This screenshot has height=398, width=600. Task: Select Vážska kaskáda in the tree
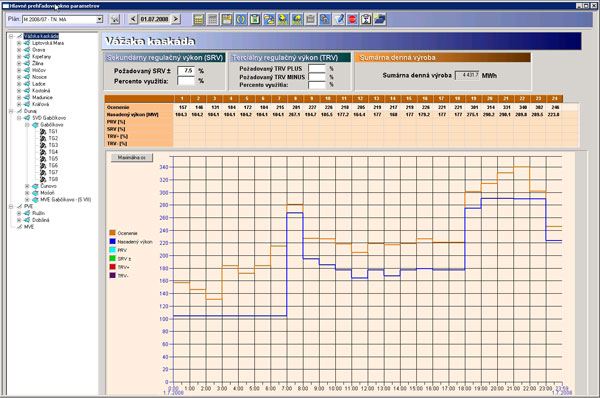(x=41, y=36)
